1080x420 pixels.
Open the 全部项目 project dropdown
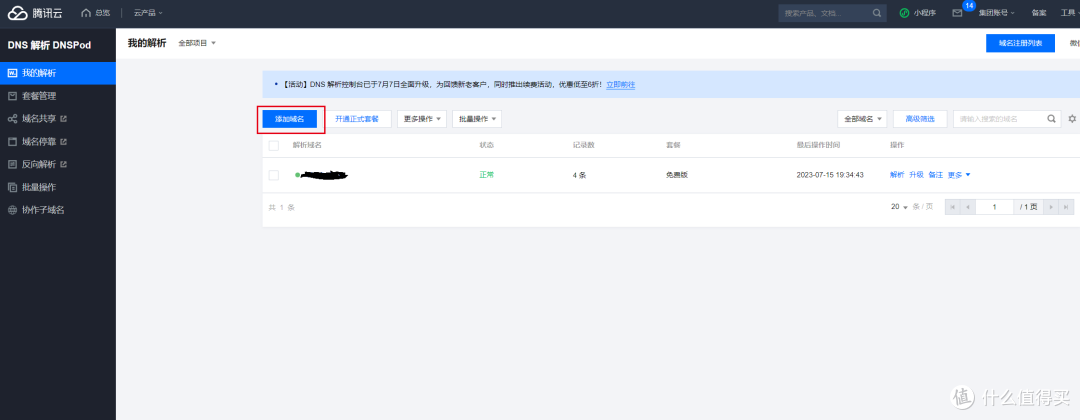197,43
